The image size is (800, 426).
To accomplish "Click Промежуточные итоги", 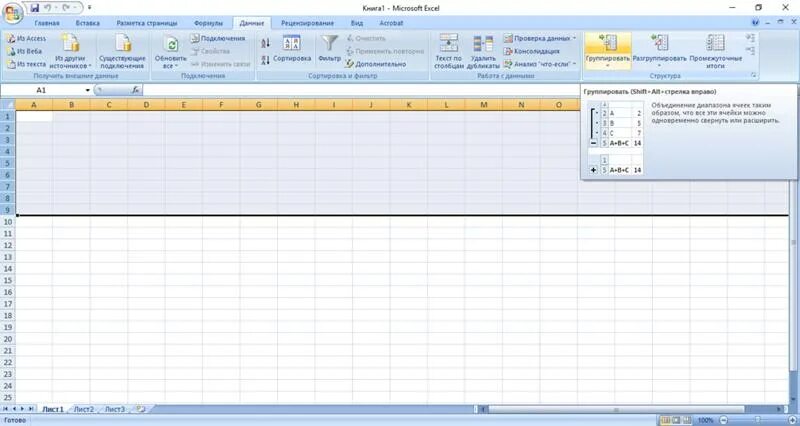I will (715, 52).
